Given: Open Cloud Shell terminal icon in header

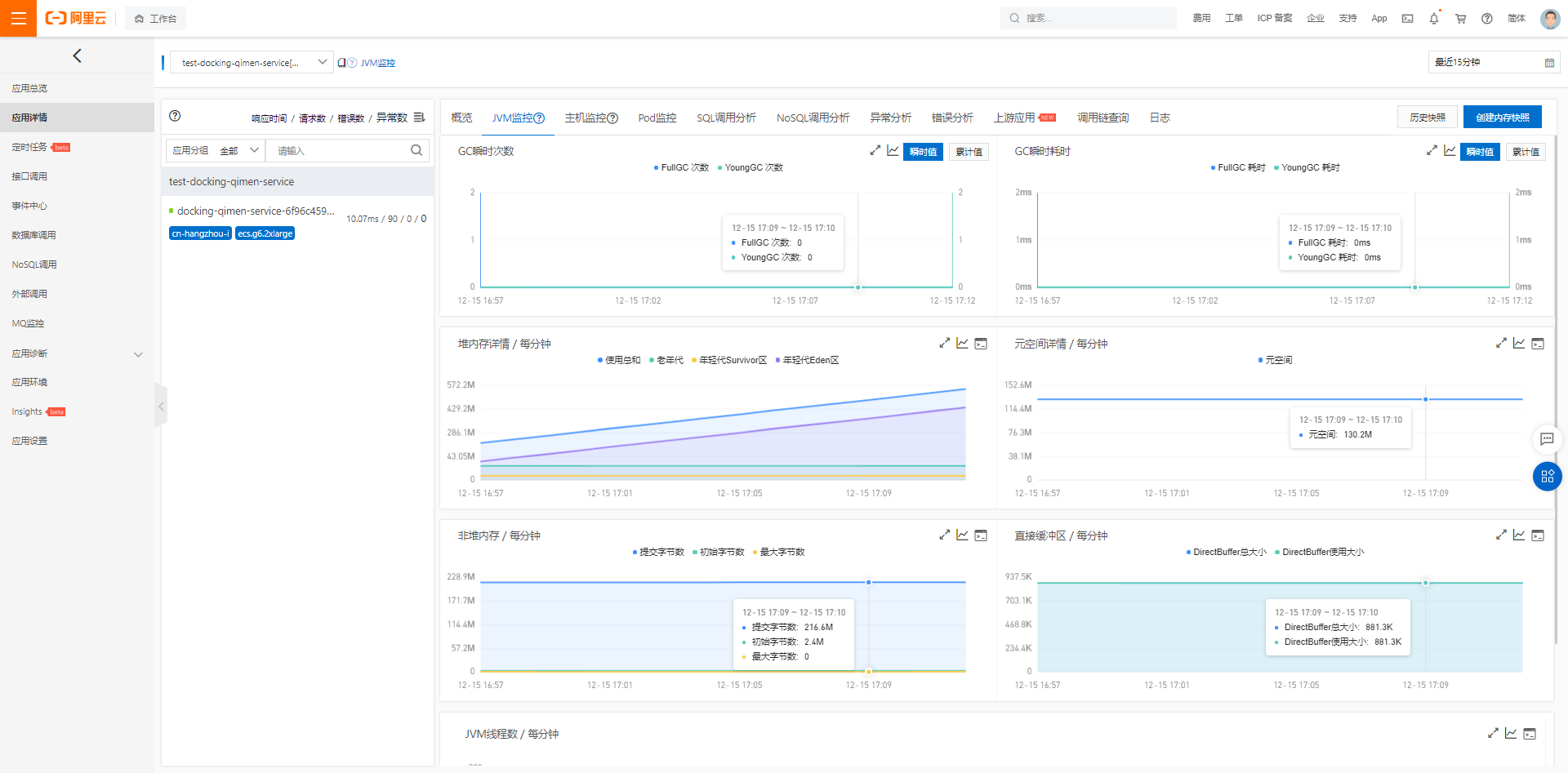Looking at the screenshot, I should [x=1407, y=18].
